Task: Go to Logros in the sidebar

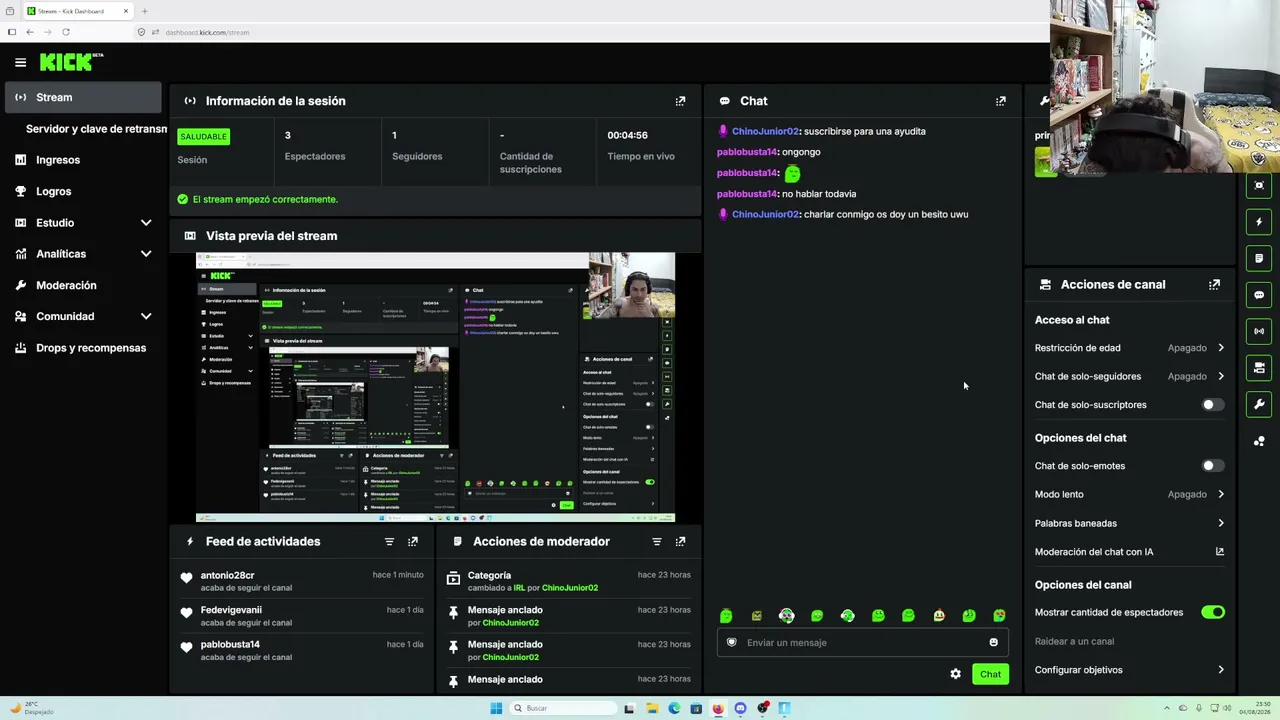Action: click(x=83, y=191)
